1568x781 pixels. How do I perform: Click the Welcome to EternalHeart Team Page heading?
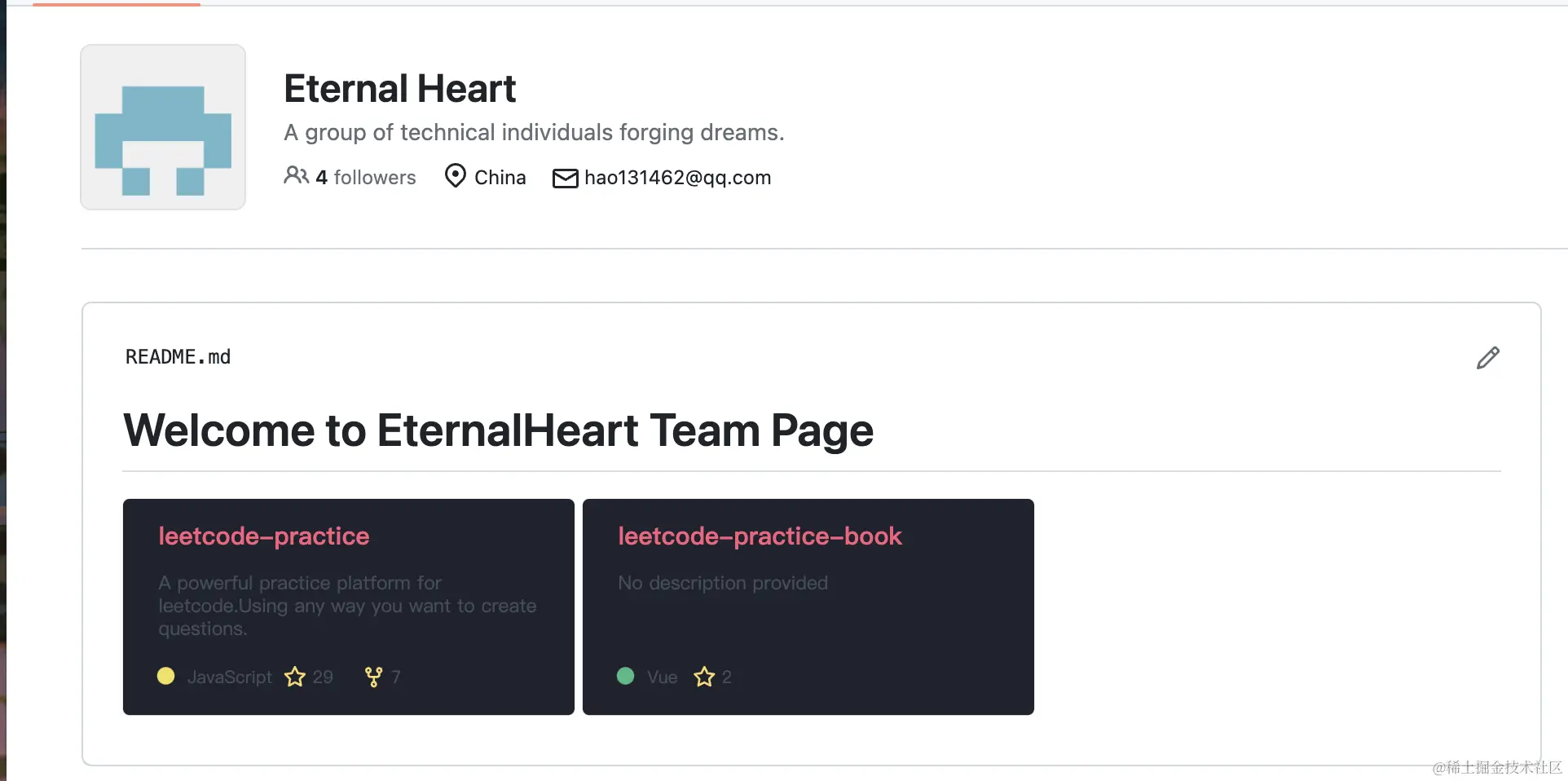pos(498,430)
